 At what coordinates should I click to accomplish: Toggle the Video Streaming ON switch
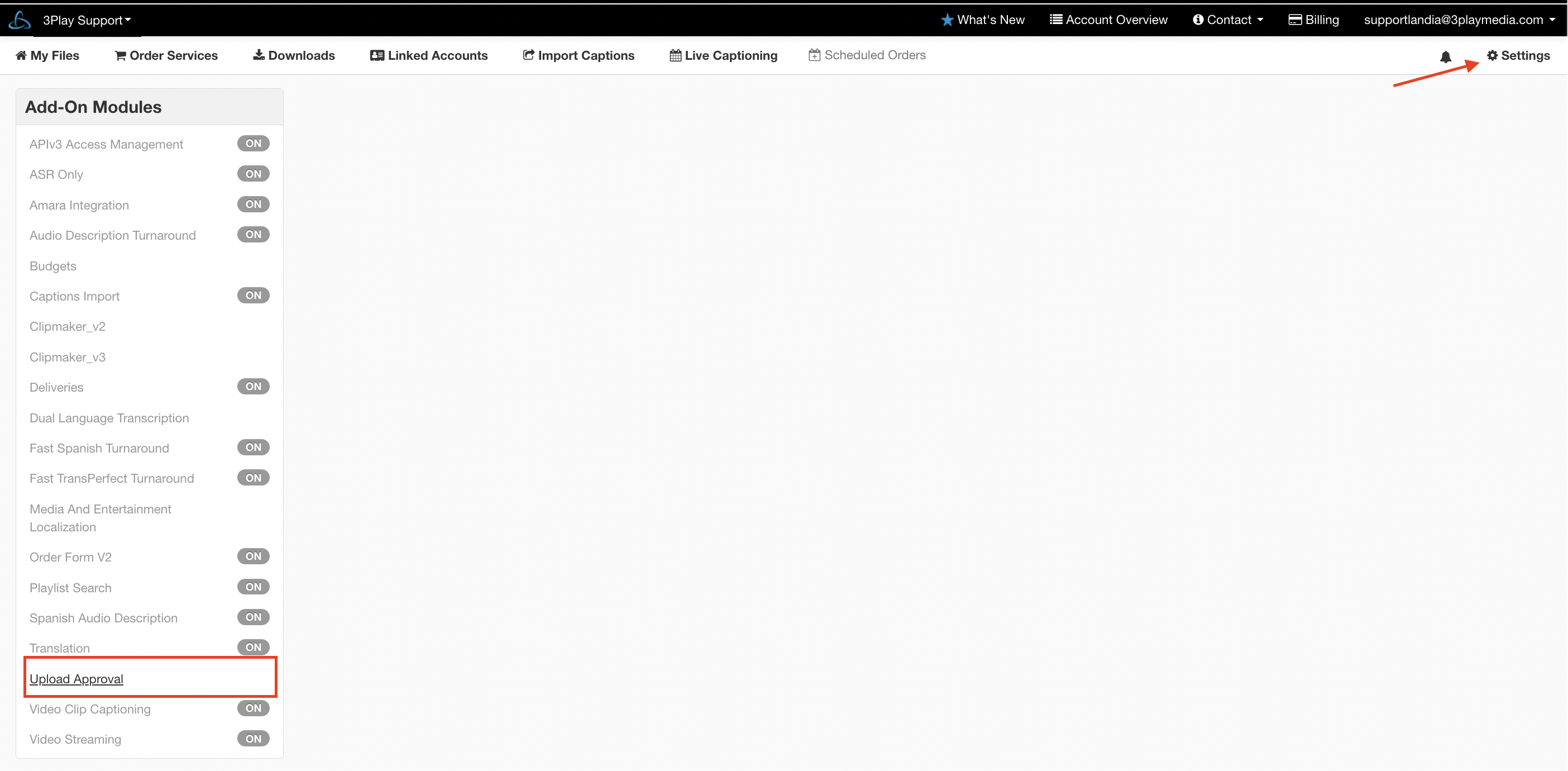[253, 739]
